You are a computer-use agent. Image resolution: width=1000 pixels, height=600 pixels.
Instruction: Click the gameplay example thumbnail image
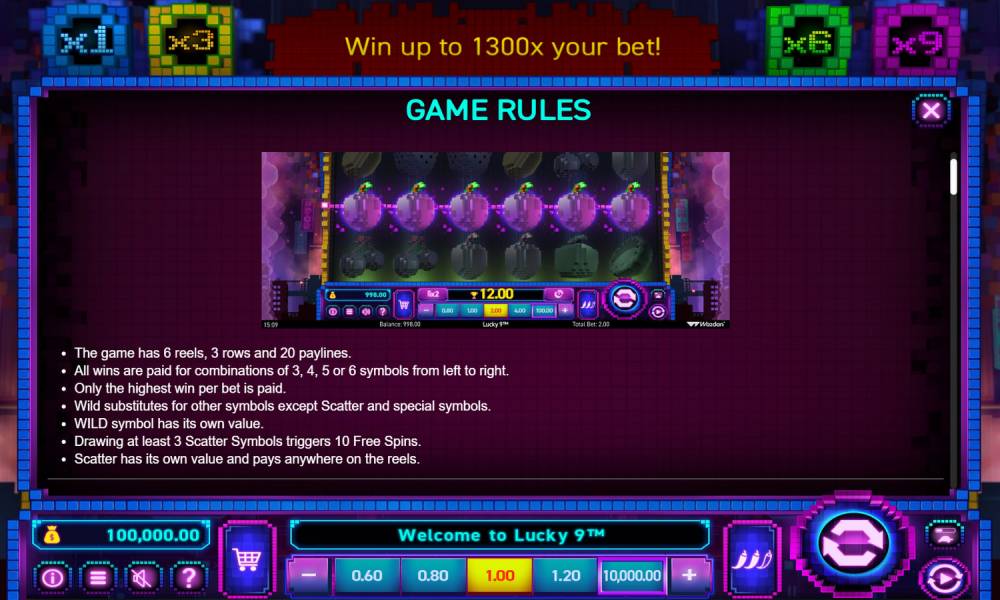coord(496,240)
